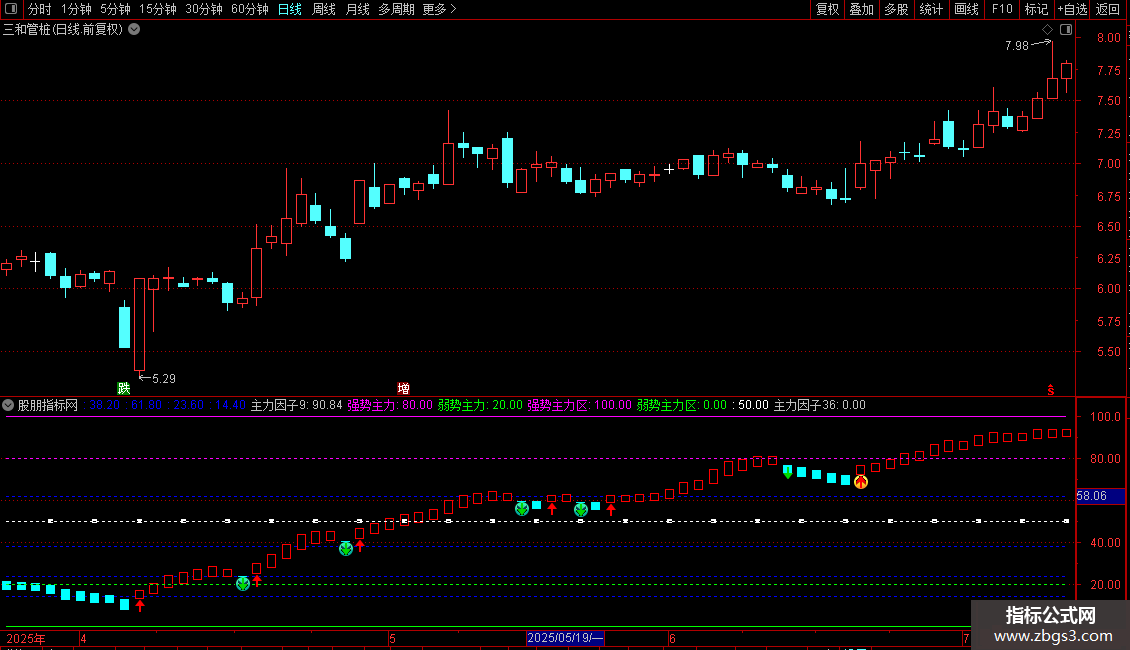The height and width of the screenshot is (650, 1130).
Task: Click month 4 marker on timeline
Action: pos(84,638)
